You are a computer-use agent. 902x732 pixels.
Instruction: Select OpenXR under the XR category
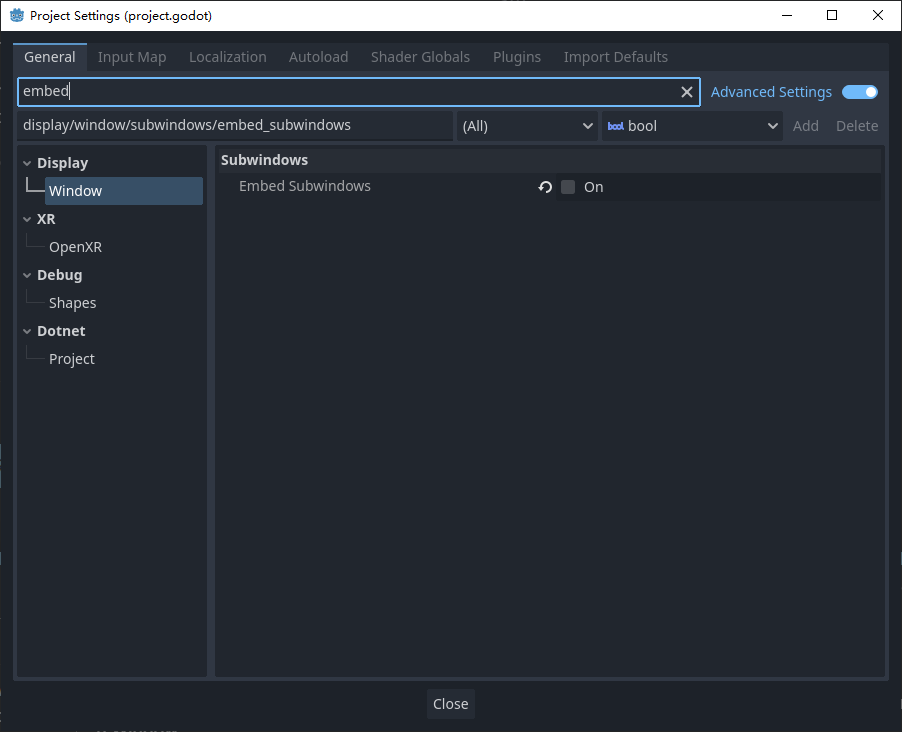tap(74, 246)
